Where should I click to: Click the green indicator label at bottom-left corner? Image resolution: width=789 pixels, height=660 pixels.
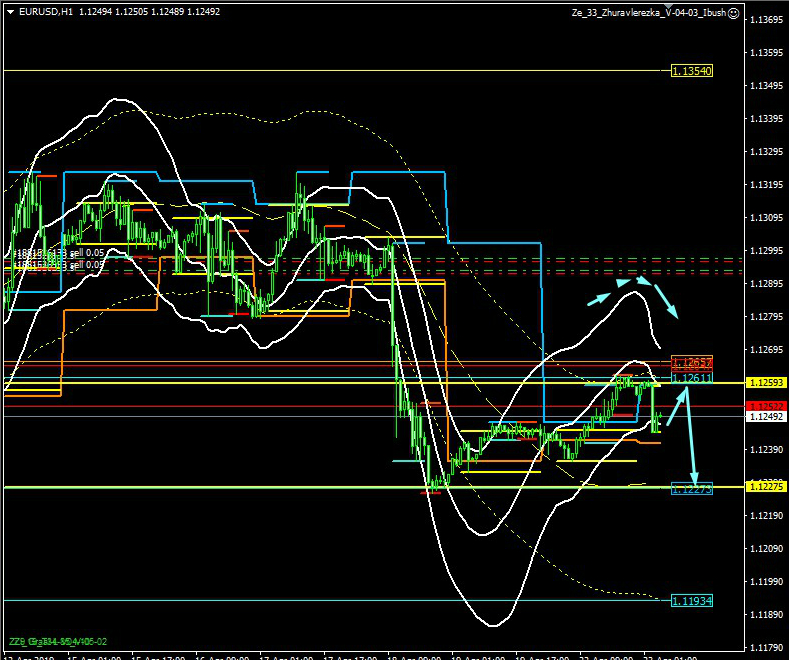pyautogui.click(x=58, y=641)
